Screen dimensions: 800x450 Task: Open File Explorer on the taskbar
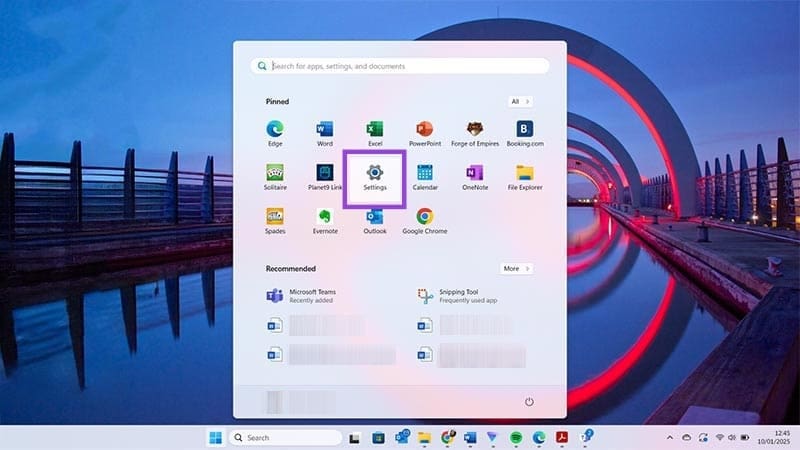coord(424,438)
